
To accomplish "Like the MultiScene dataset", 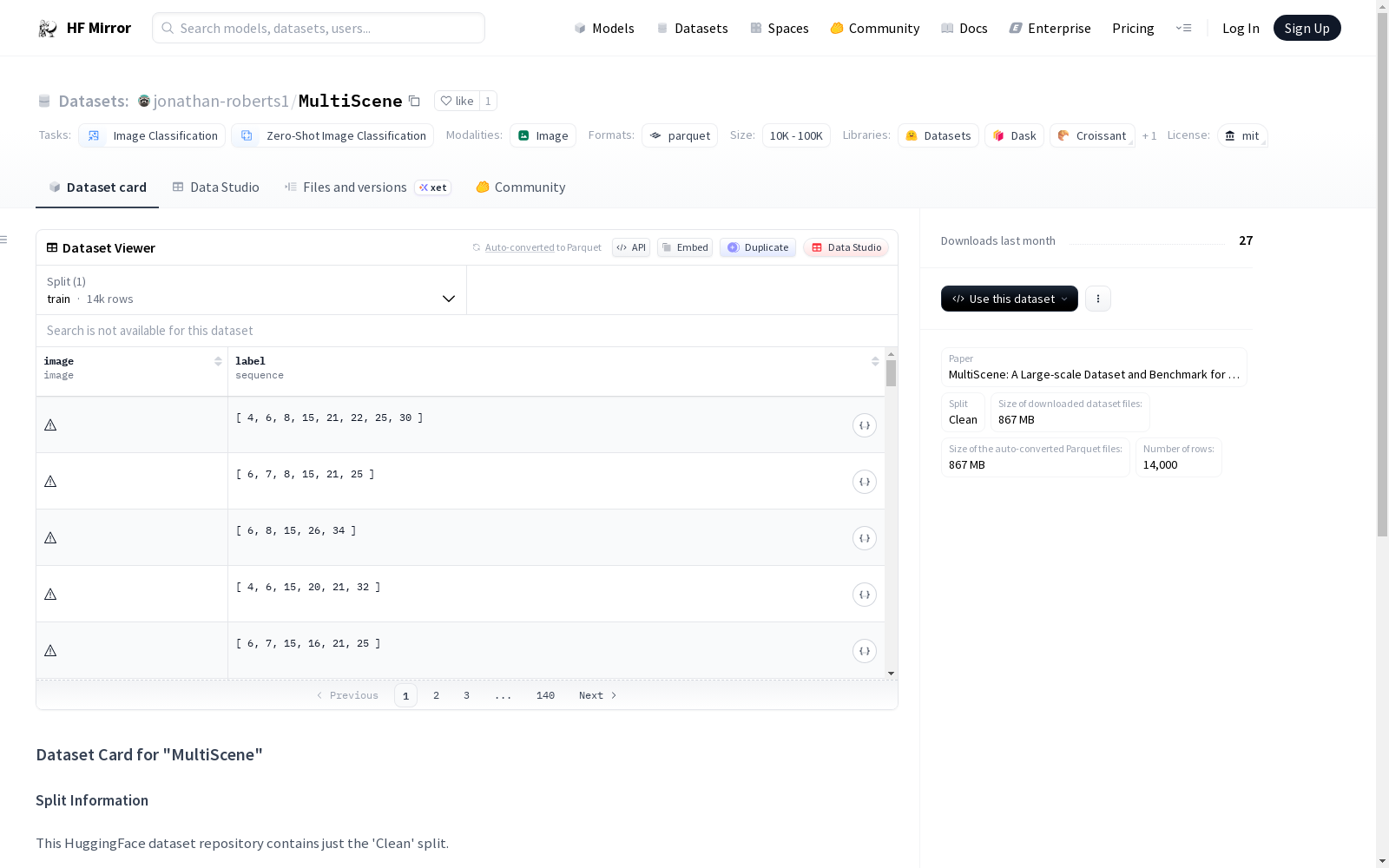I will 457,101.
